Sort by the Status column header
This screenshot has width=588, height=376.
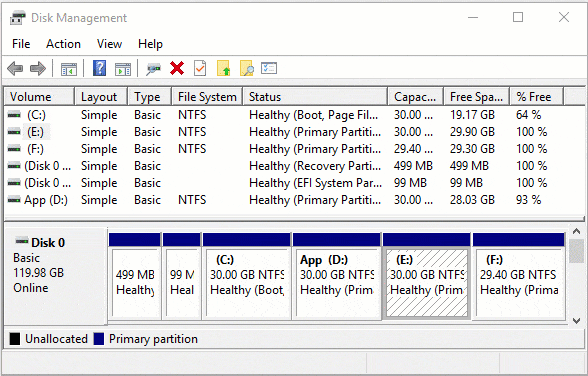click(x=315, y=97)
